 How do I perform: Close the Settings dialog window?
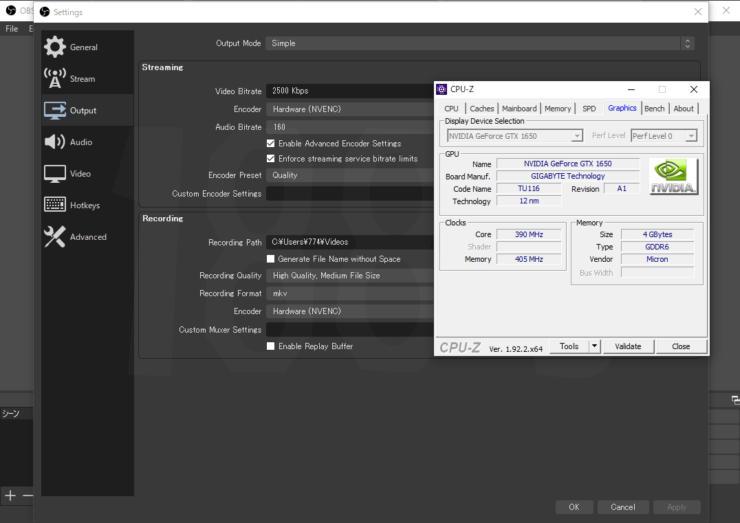click(x=698, y=12)
